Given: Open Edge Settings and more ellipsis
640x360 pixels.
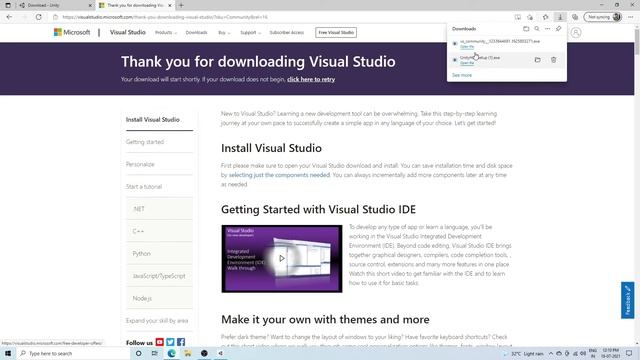Looking at the screenshot, I should pyautogui.click(x=631, y=17).
